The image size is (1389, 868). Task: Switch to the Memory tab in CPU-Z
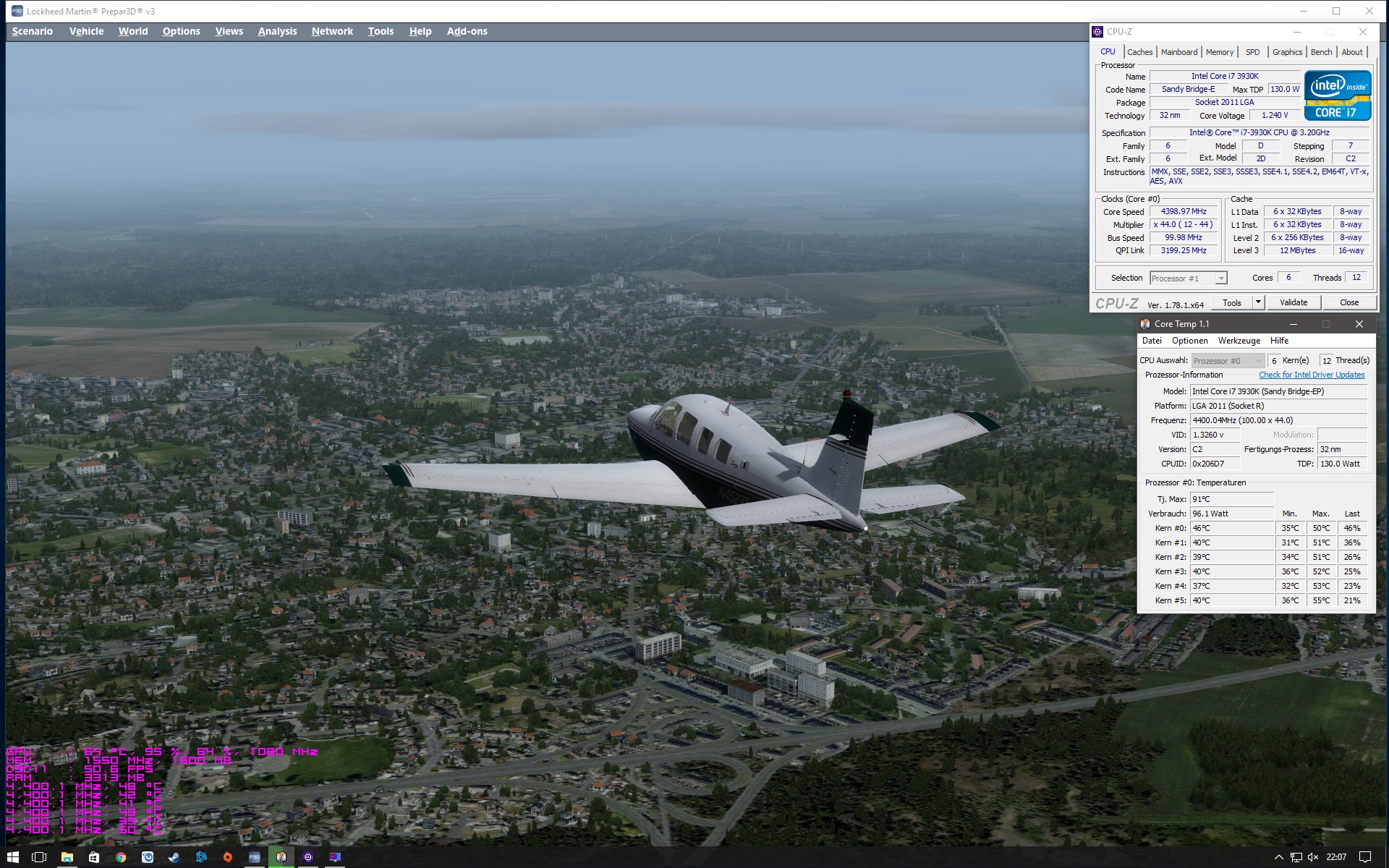click(x=1220, y=52)
